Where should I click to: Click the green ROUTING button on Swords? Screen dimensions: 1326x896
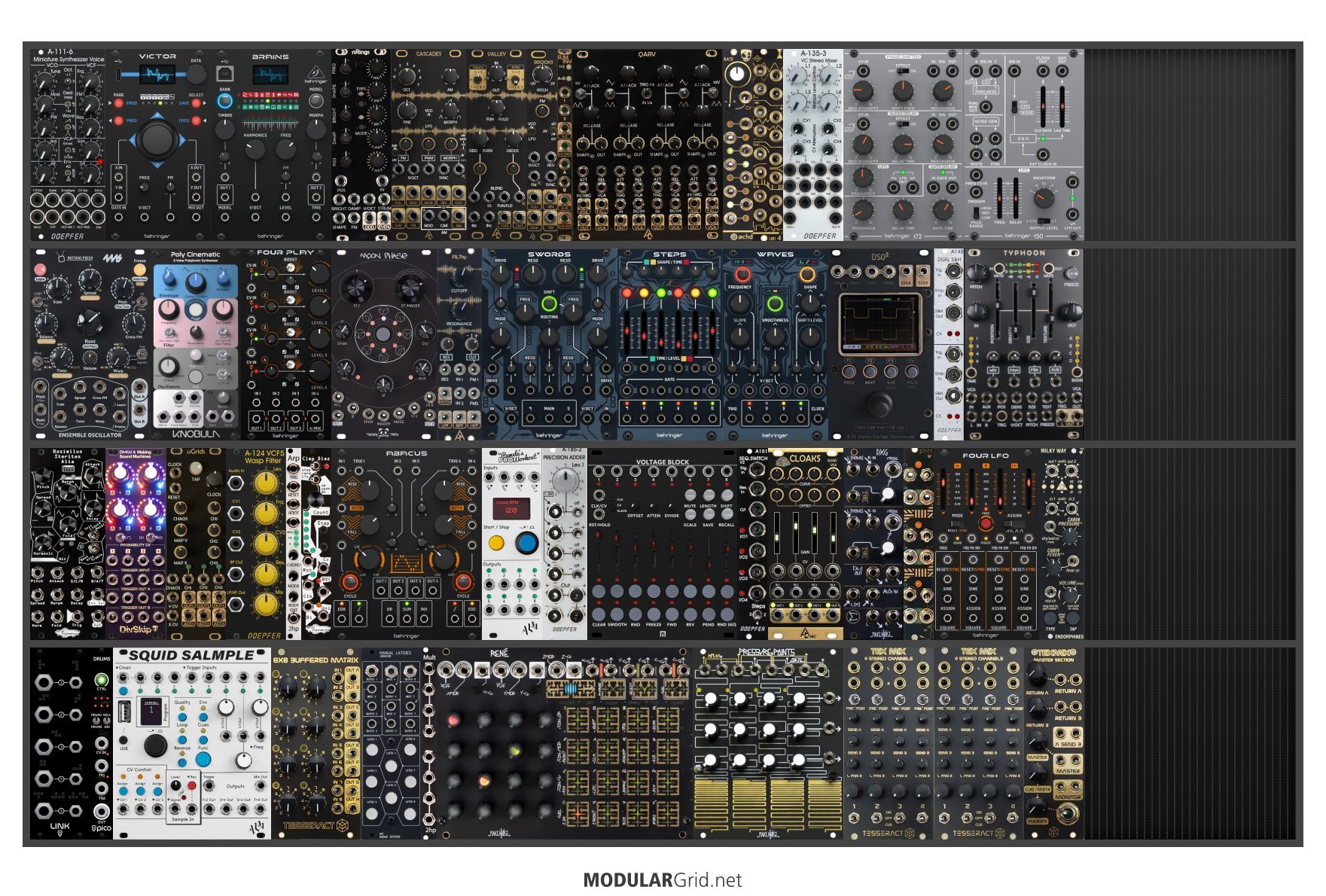[549, 304]
